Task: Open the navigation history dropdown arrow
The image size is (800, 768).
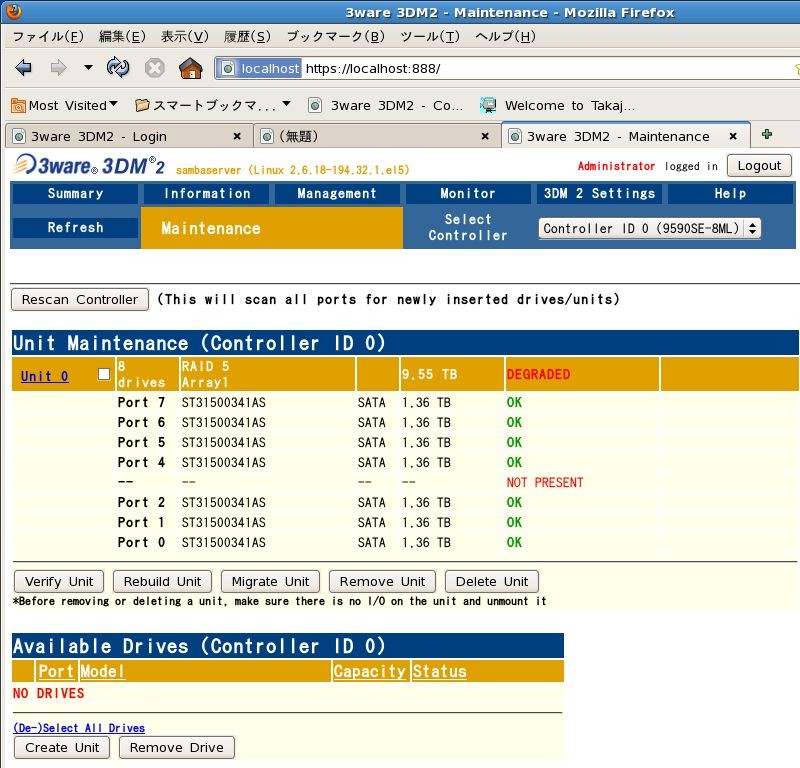Action: pyautogui.click(x=88, y=67)
